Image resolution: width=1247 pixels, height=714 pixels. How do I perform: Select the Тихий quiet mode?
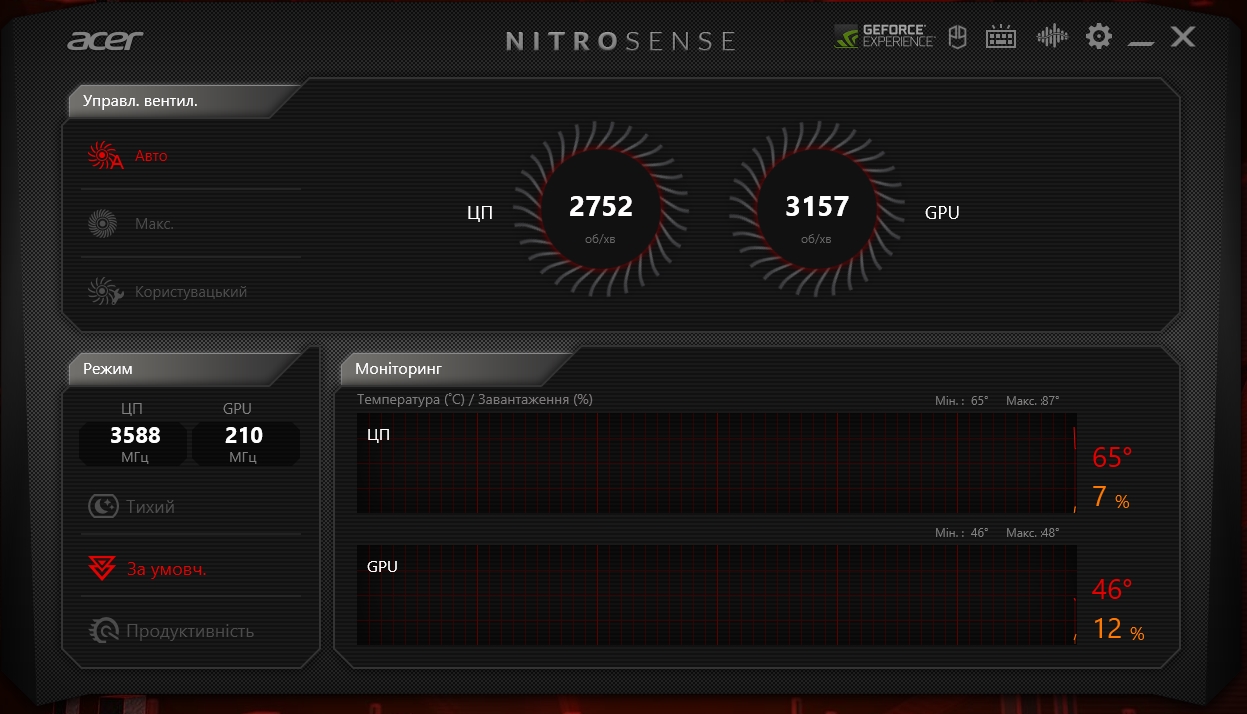pos(133,507)
